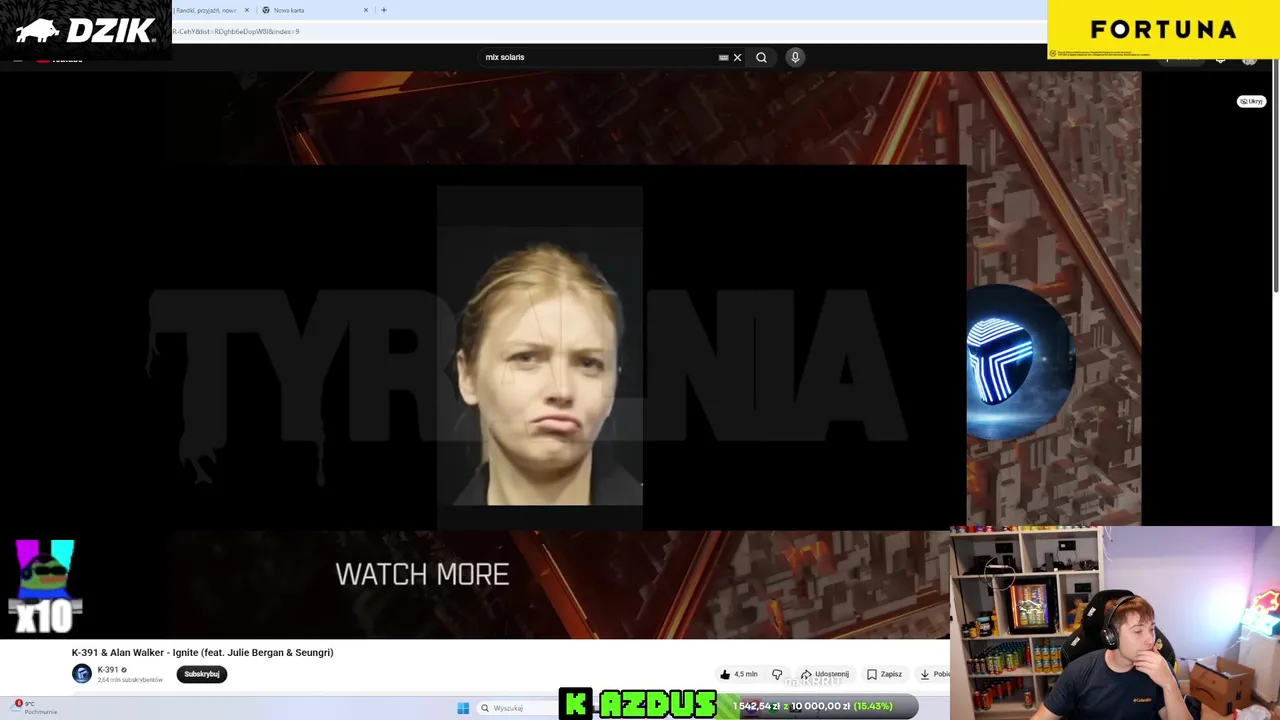Open the K-391 channel avatar
Image resolution: width=1280 pixels, height=720 pixels.
click(82, 674)
